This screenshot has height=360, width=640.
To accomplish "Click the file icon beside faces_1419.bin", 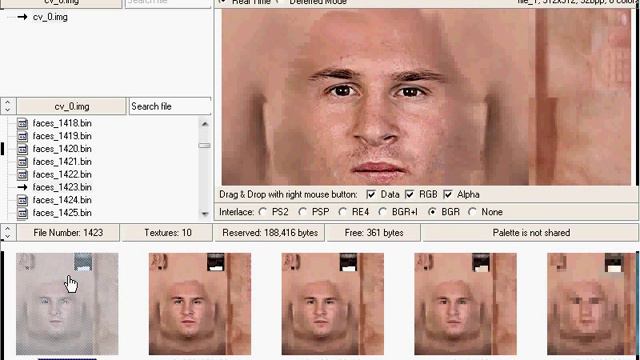I will [22, 136].
